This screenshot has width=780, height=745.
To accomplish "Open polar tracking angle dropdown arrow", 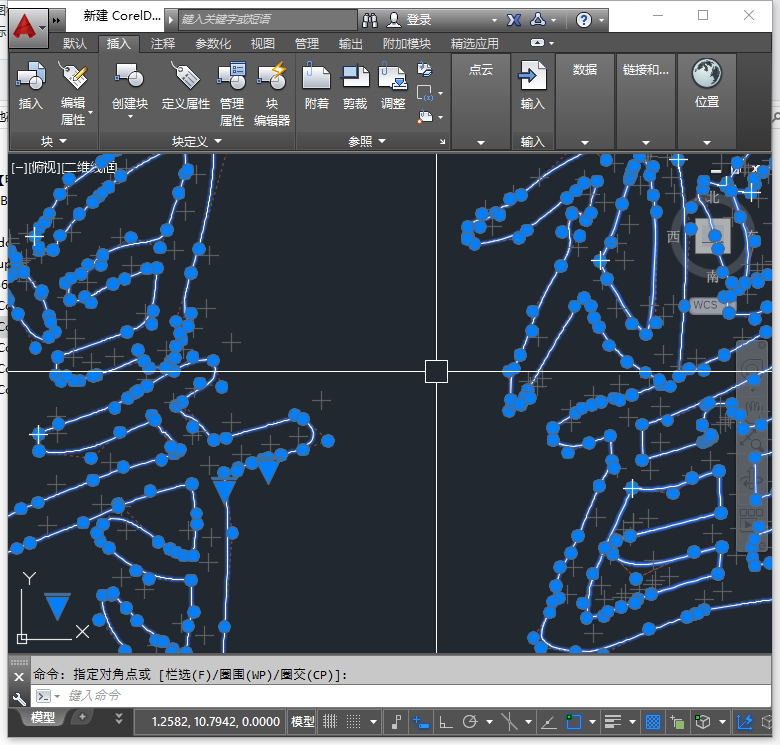I will tap(489, 722).
